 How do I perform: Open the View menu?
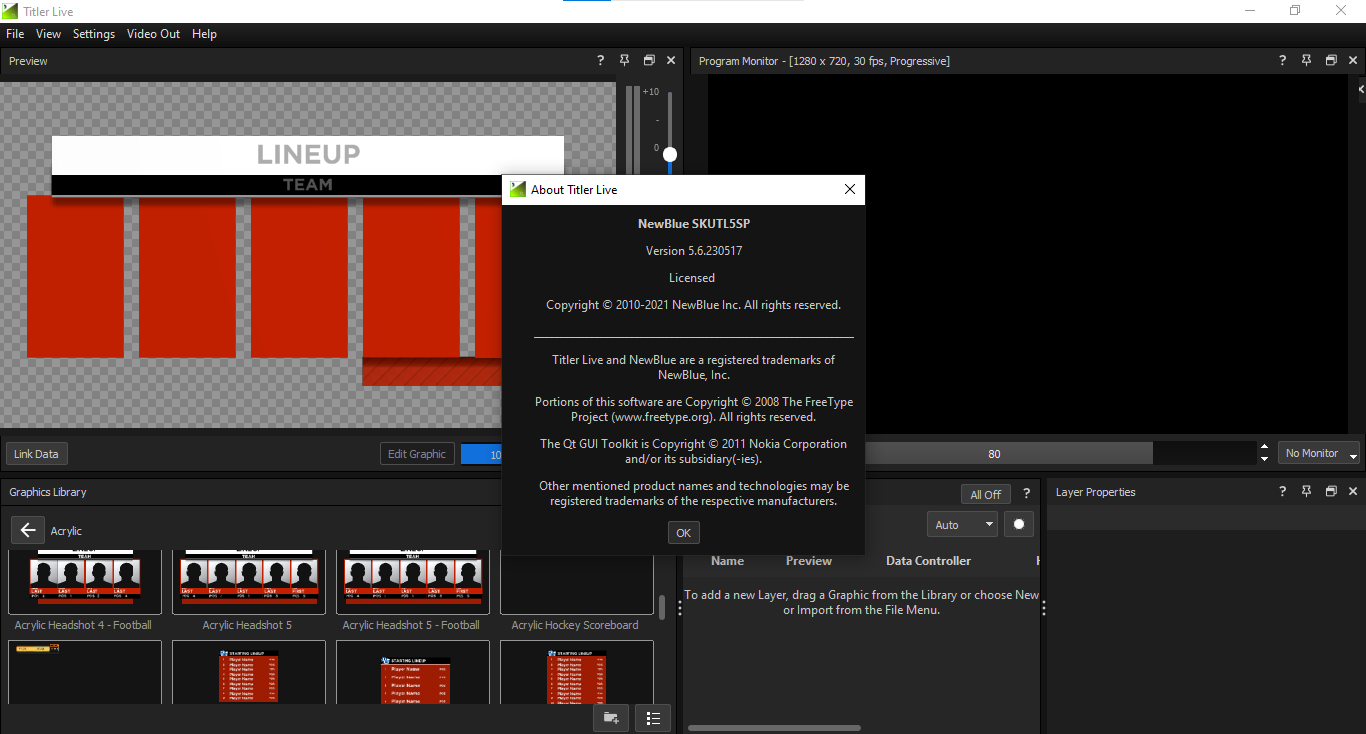tap(48, 34)
